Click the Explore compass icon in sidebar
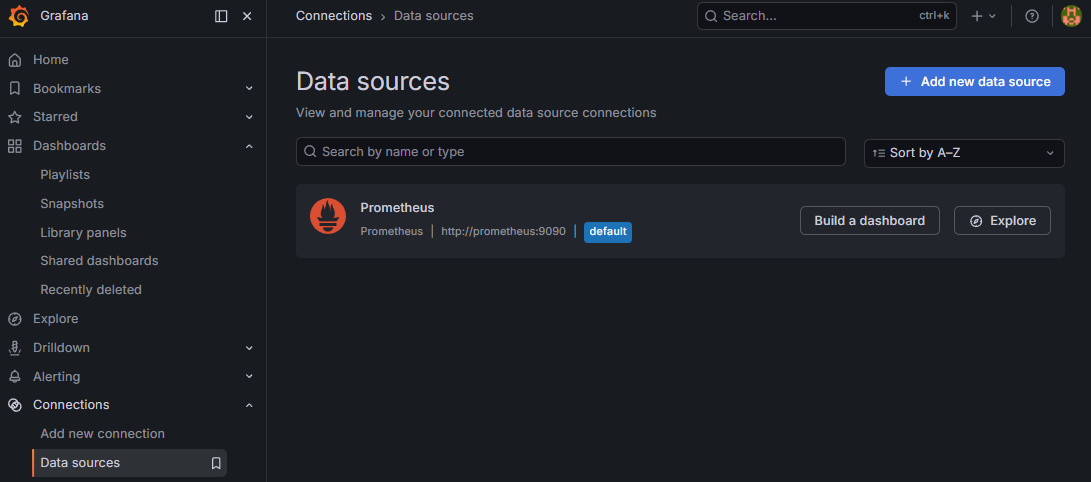 click(15, 319)
